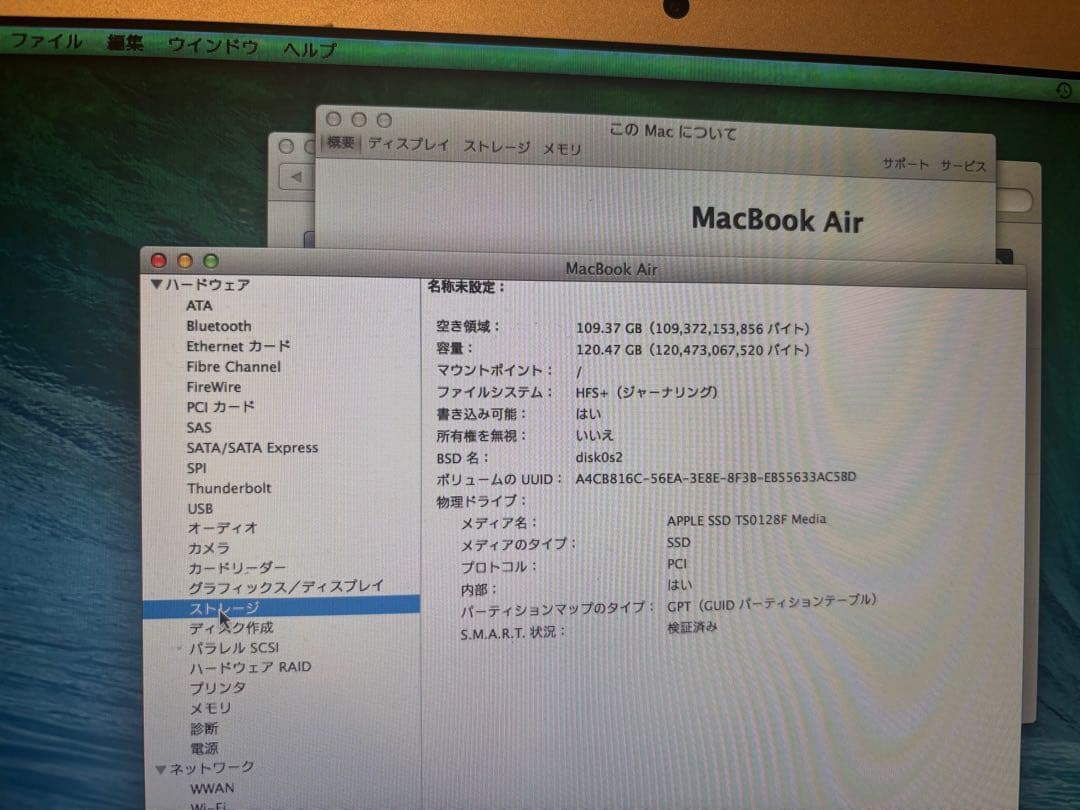Select オーディオ item

point(222,528)
